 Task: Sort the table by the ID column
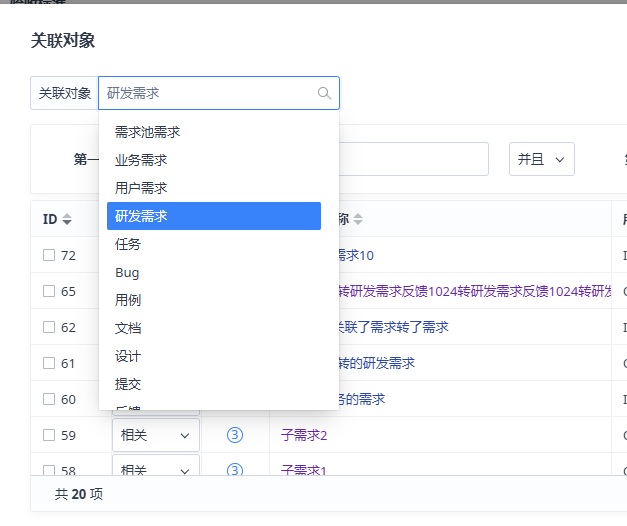click(67, 219)
